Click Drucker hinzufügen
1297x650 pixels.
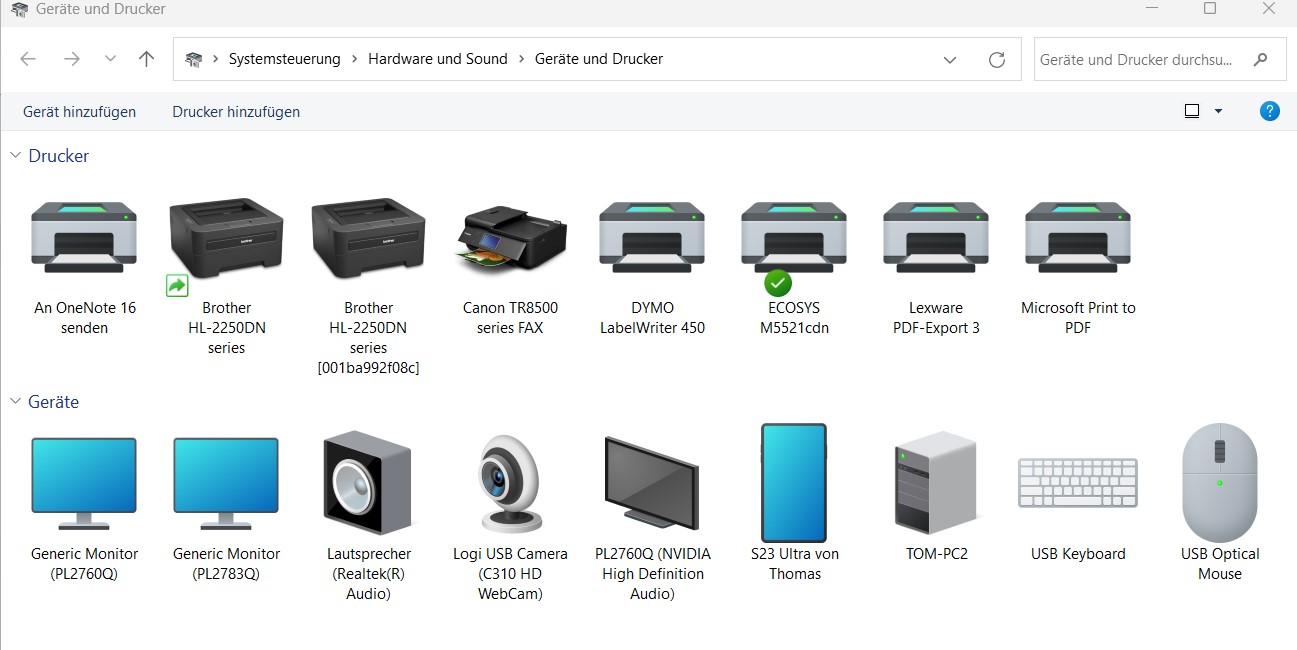[236, 112]
